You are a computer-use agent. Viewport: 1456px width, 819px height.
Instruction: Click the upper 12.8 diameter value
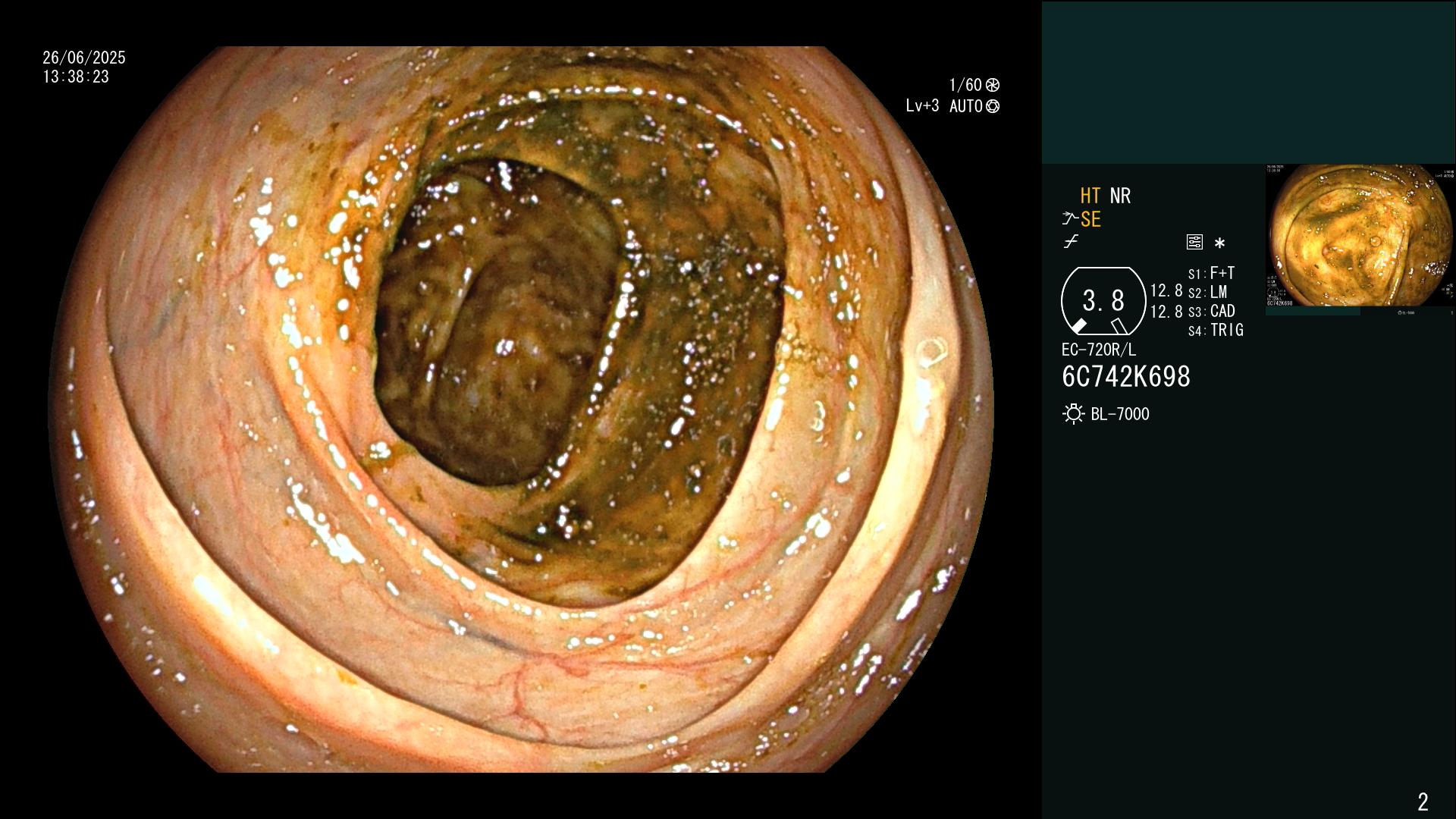[1166, 290]
